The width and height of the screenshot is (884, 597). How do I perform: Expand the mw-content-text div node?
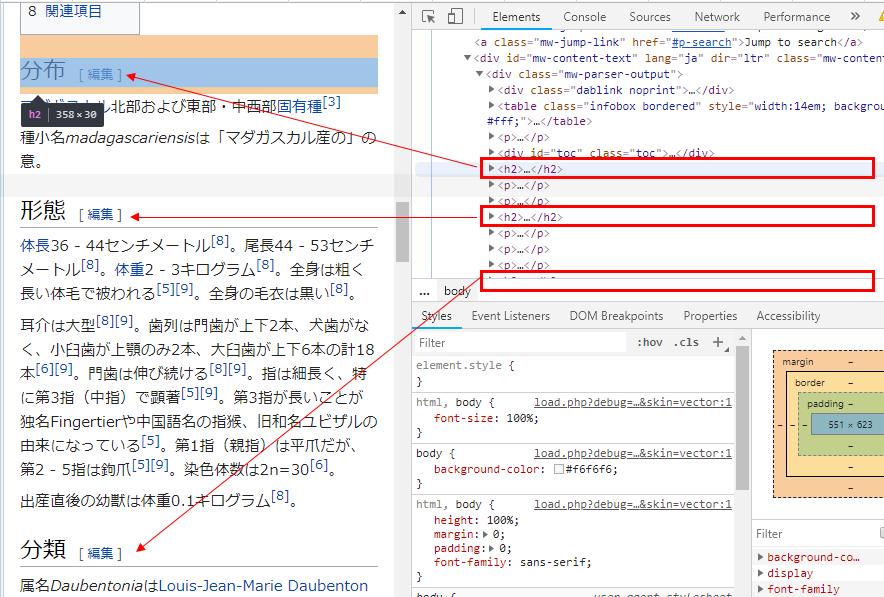coord(467,58)
